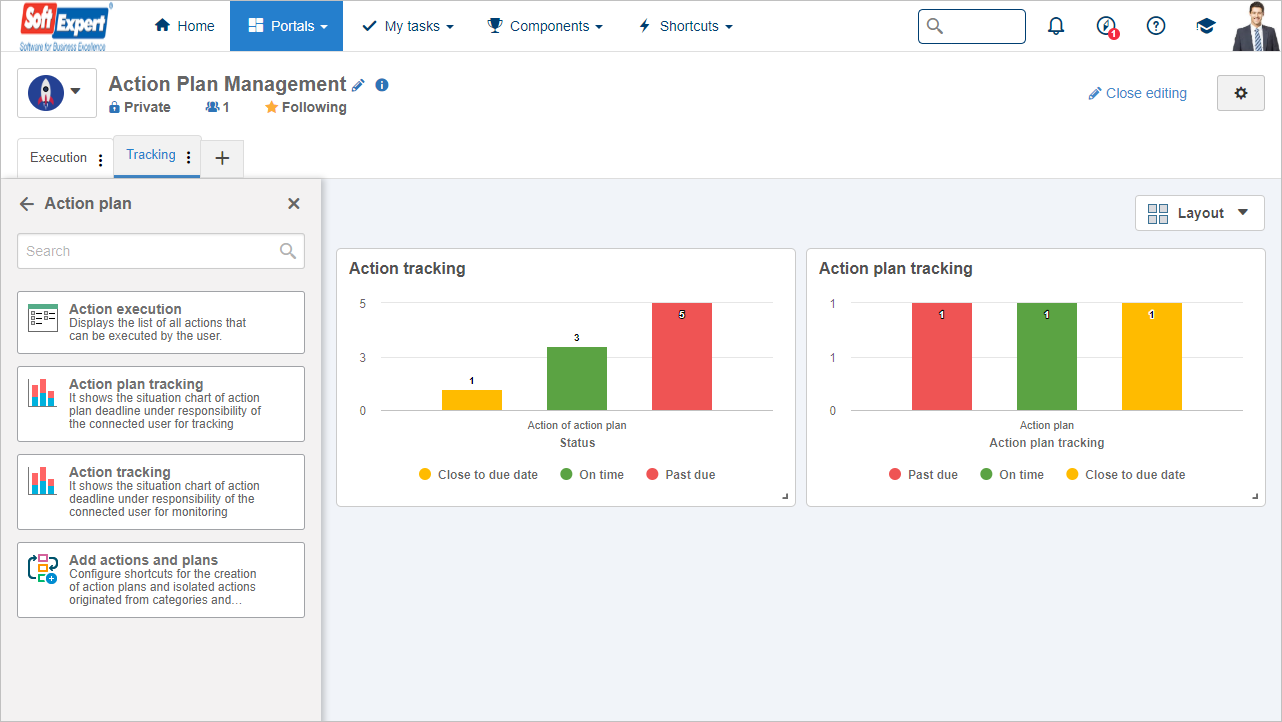Click the search magnifier in top bar

pos(935,26)
